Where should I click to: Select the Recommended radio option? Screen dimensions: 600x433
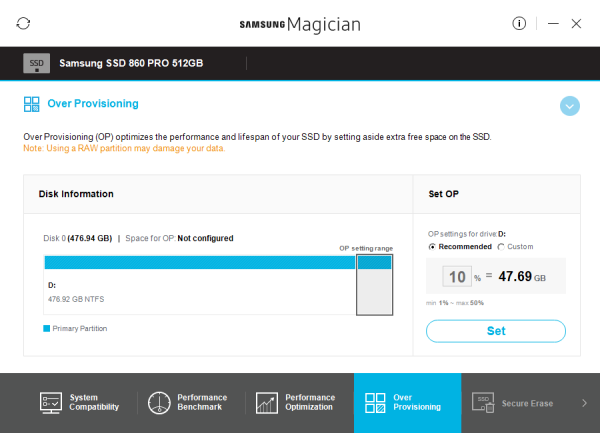[x=432, y=246]
